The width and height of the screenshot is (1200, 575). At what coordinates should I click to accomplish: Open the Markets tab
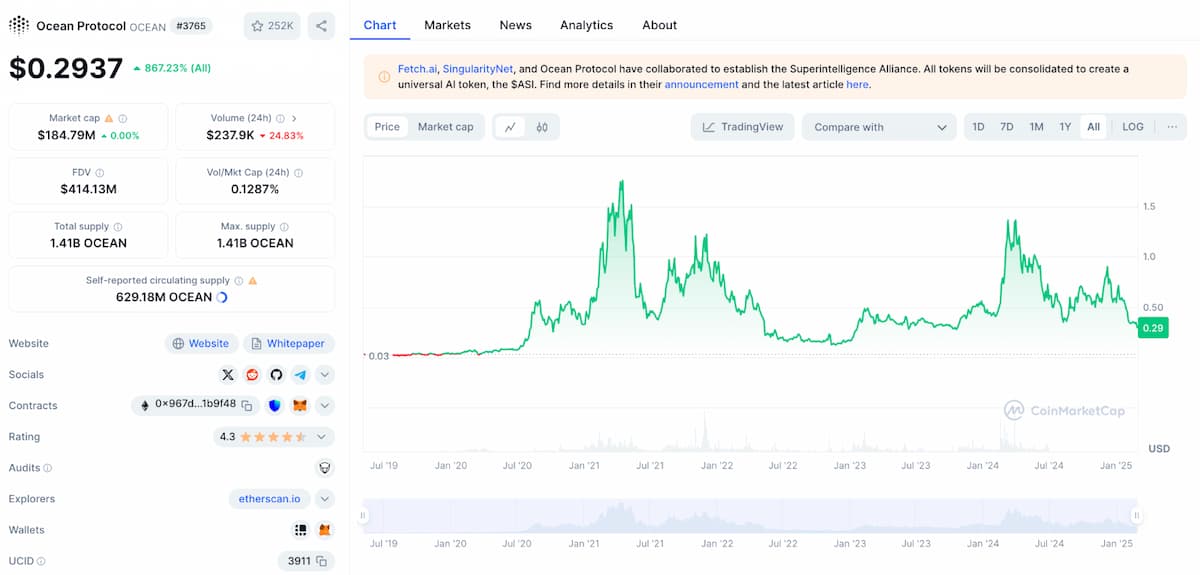click(447, 25)
